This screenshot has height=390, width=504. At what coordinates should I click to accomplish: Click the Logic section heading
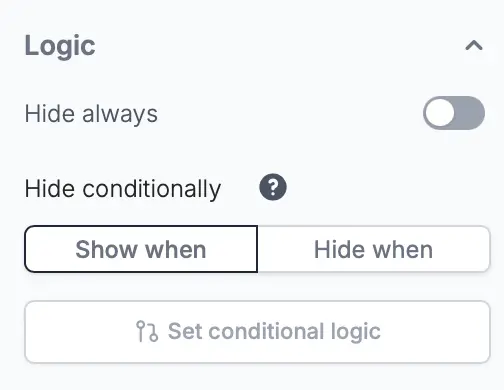60,46
